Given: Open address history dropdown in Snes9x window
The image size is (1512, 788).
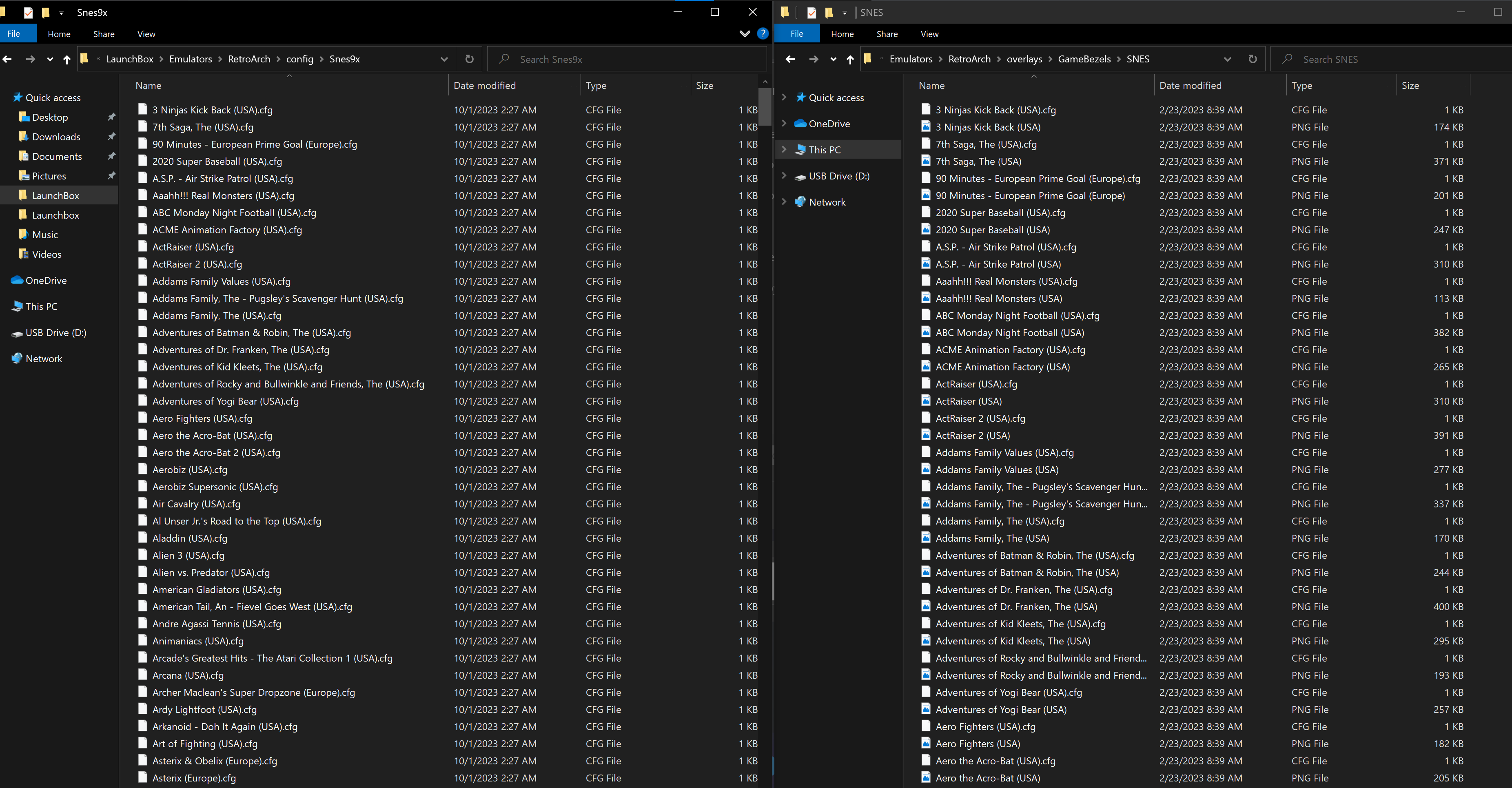Looking at the screenshot, I should 444,59.
